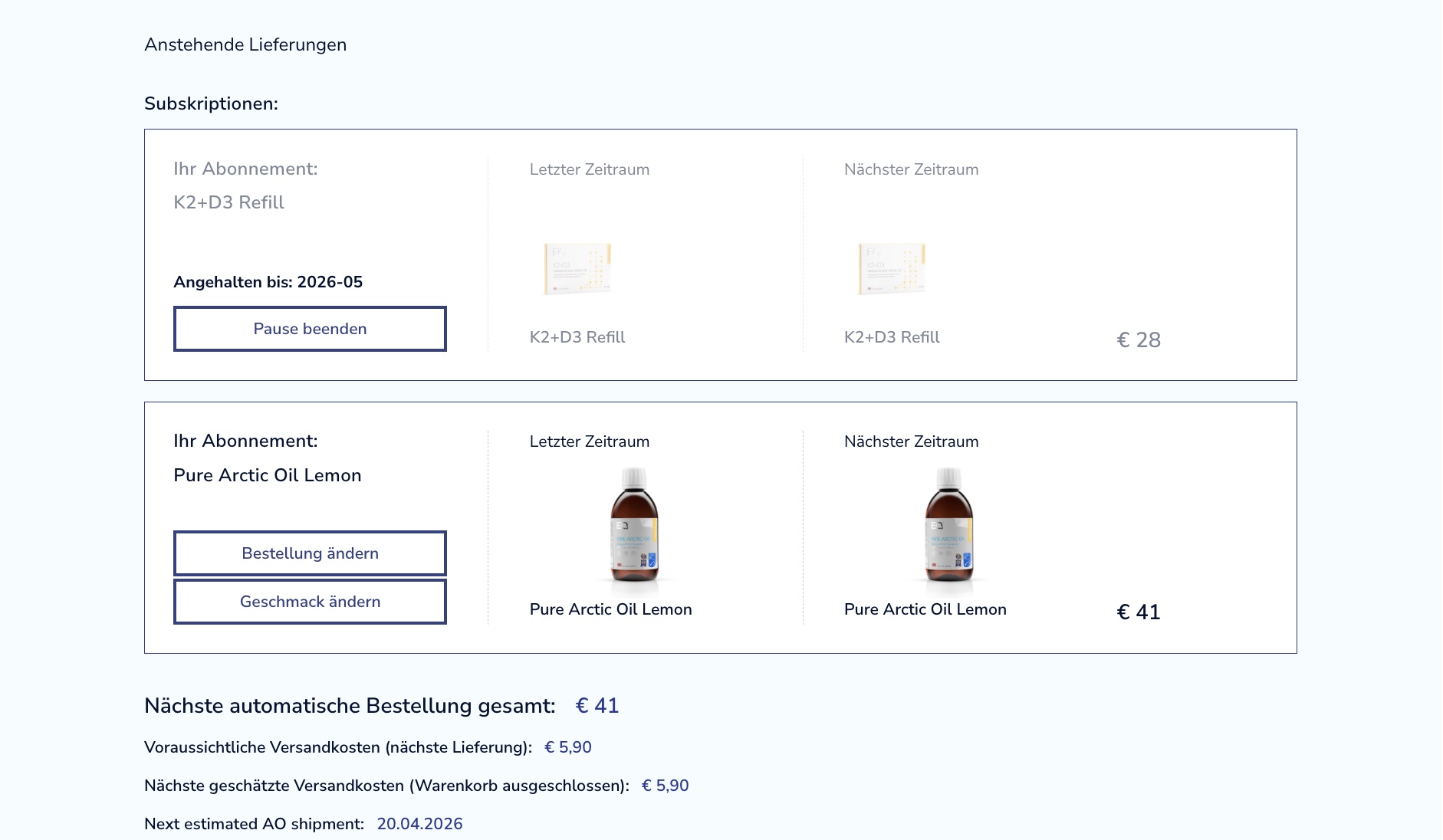The height and width of the screenshot is (840, 1443).
Task: Click the € 41 price in Pure Arctic Oil card
Action: point(1139,612)
